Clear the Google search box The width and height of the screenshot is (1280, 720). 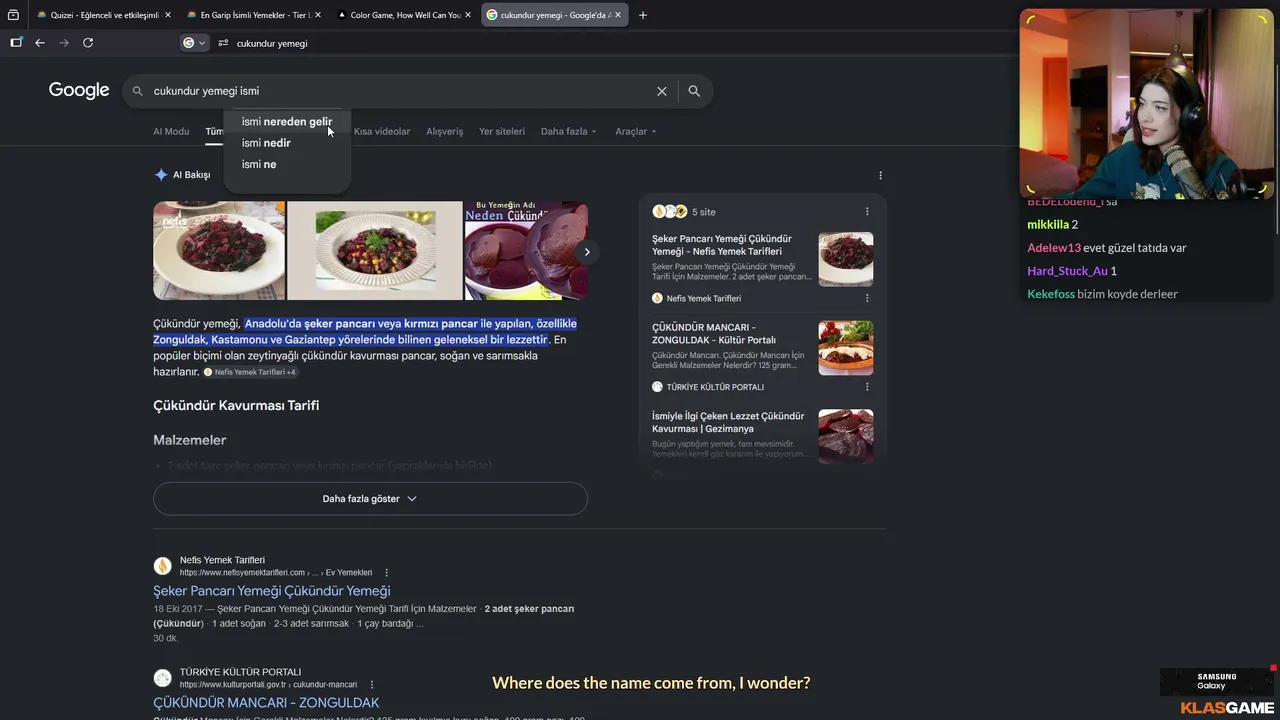tap(661, 91)
